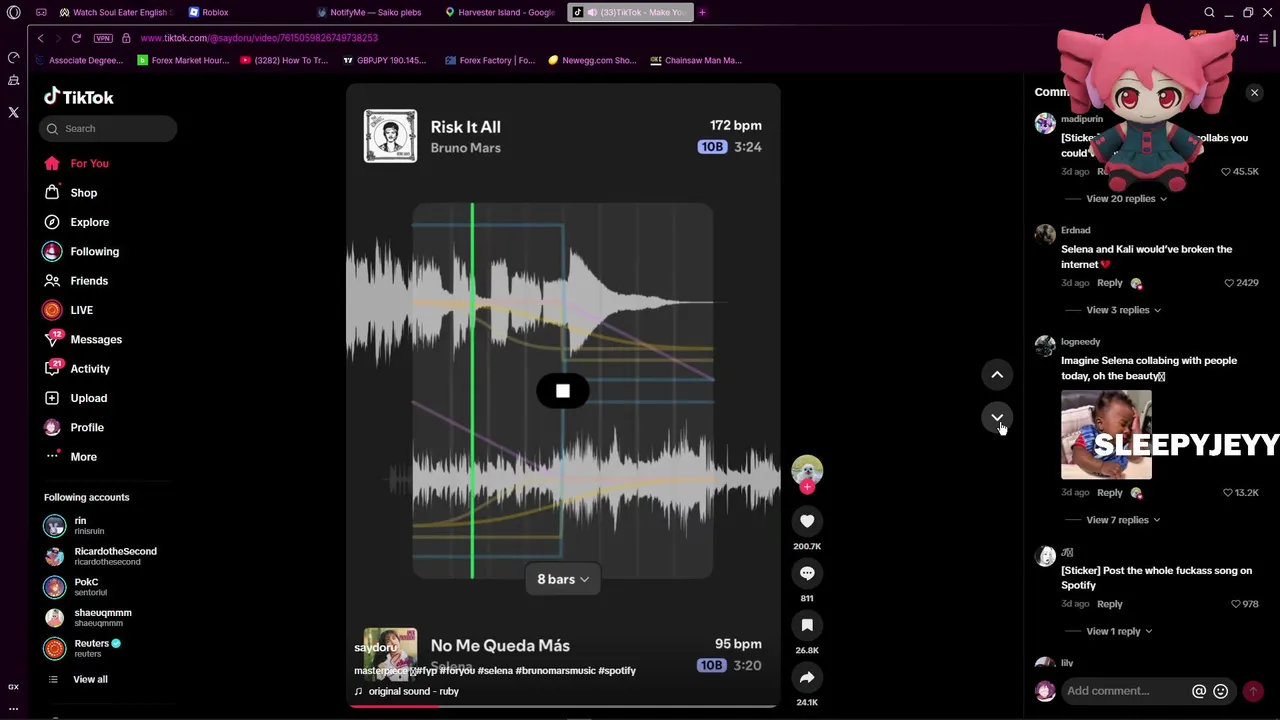Open LIVE in the sidebar
This screenshot has height=720, width=1280.
tap(81, 310)
